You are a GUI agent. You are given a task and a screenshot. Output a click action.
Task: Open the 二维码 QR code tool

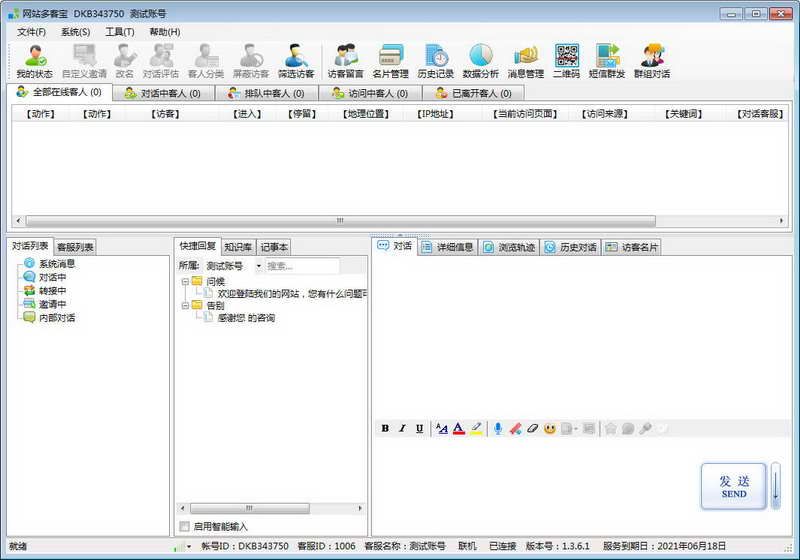(566, 61)
